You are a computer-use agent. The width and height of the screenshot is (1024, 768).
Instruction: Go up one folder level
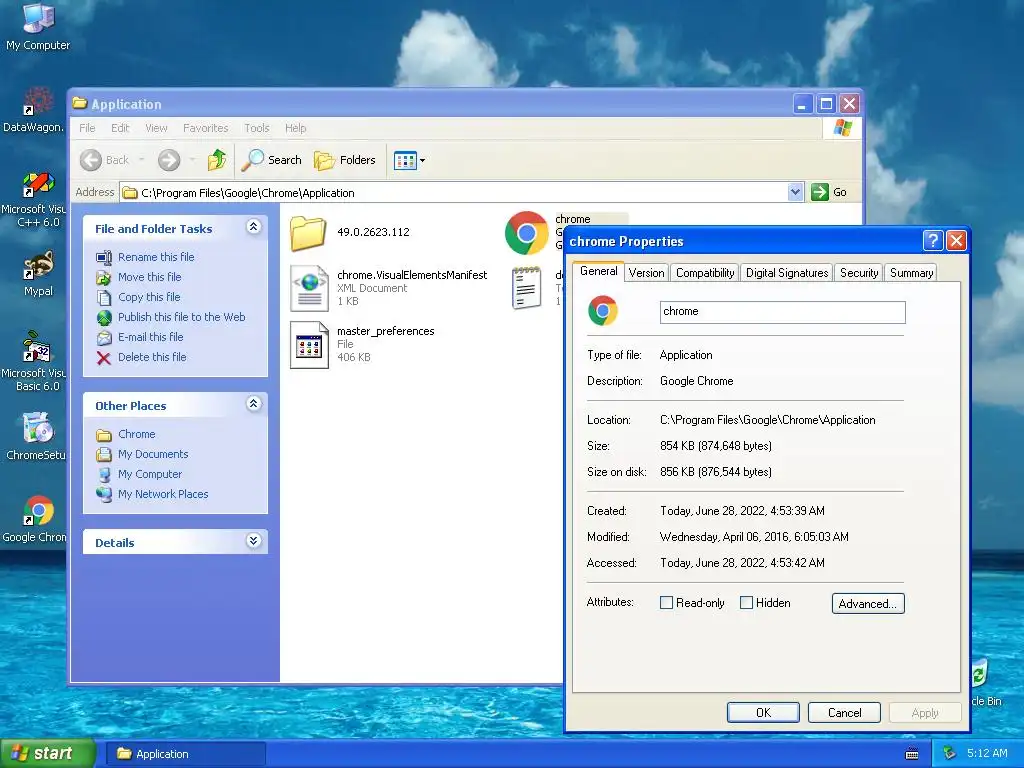tap(217, 160)
